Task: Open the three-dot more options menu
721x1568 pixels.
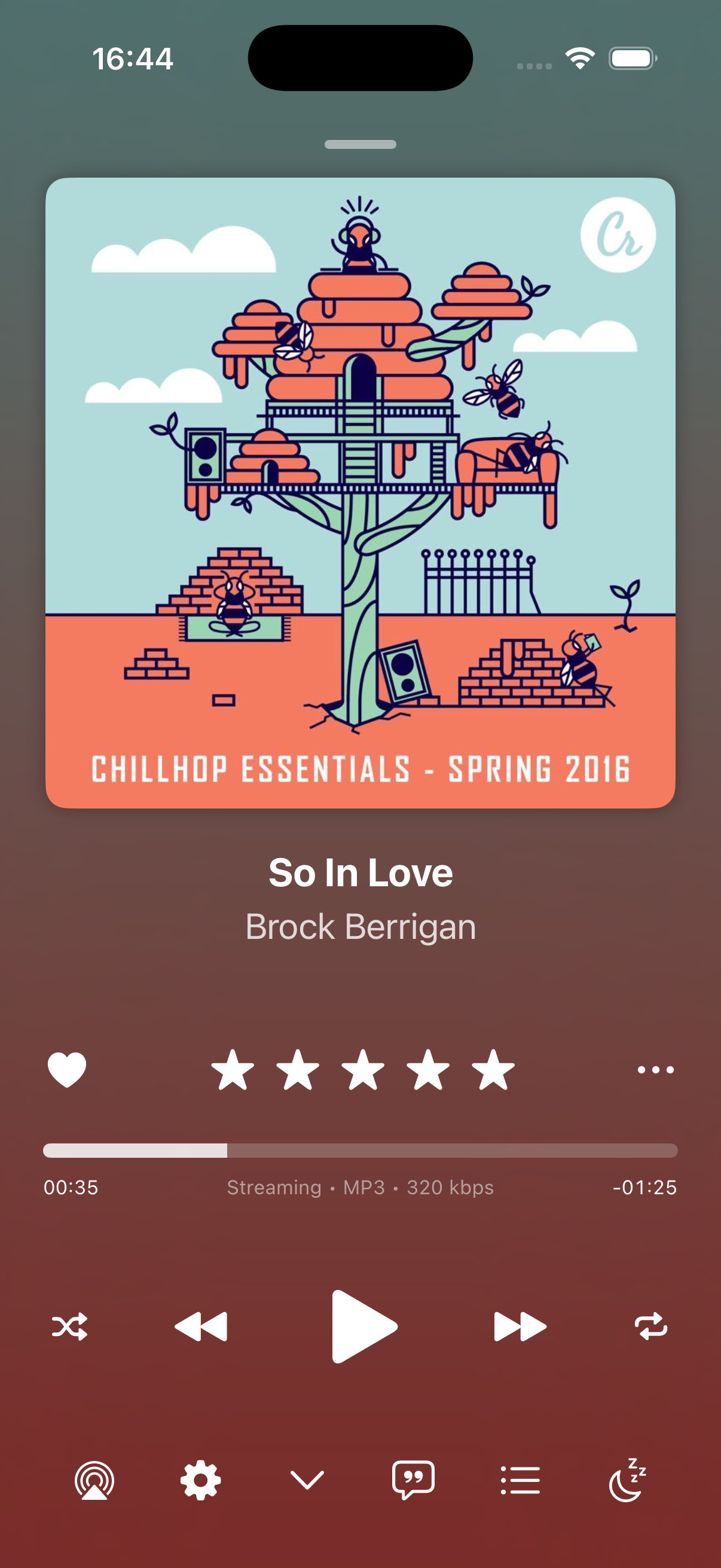Action: coord(655,1069)
